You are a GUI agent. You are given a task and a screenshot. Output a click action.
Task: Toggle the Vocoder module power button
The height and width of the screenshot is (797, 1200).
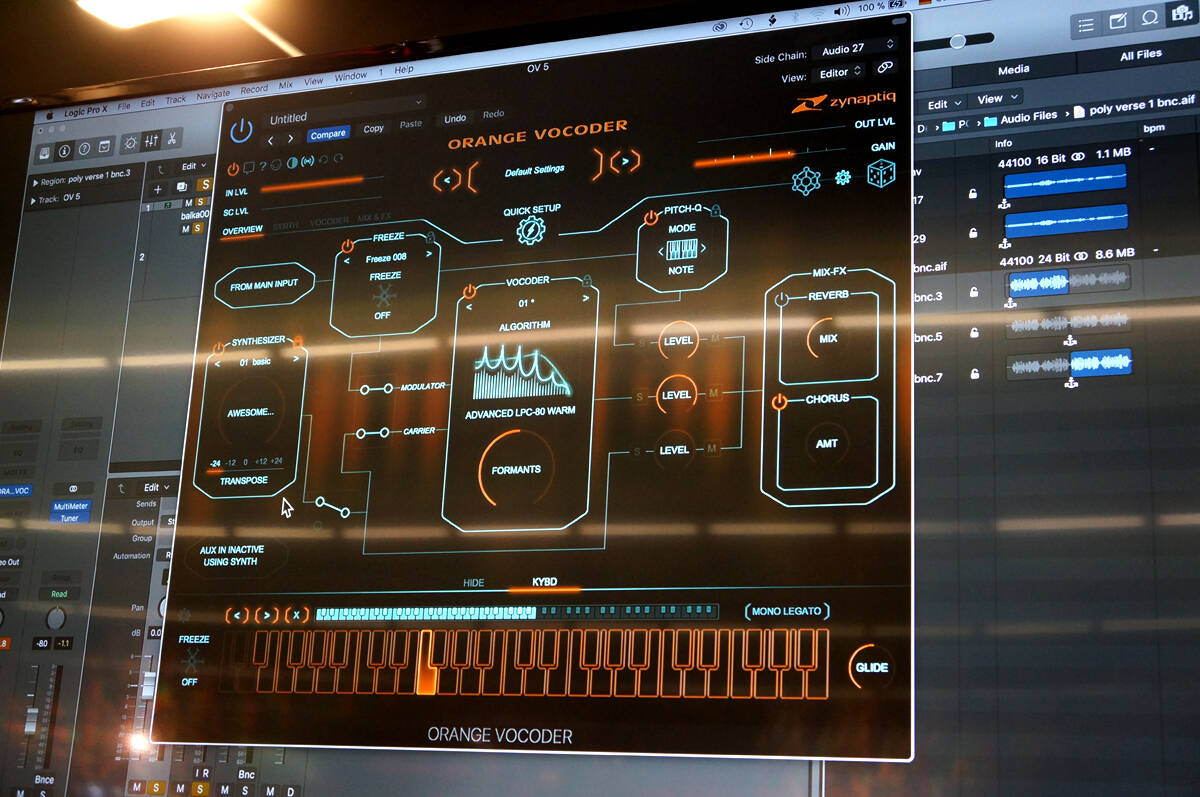[x=469, y=291]
